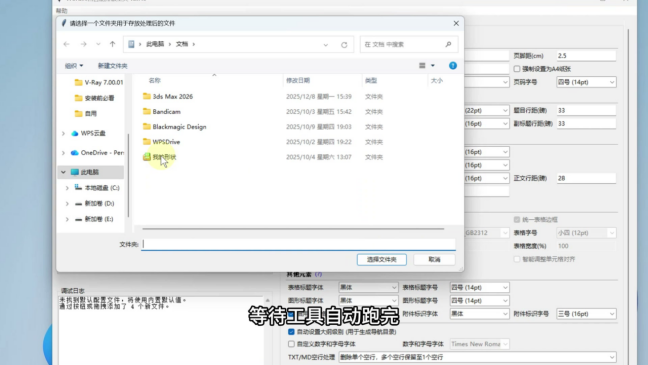Viewport: 648px width, 365px height.
Task: Click the (?) link beside 其他元素
Action: [318, 274]
